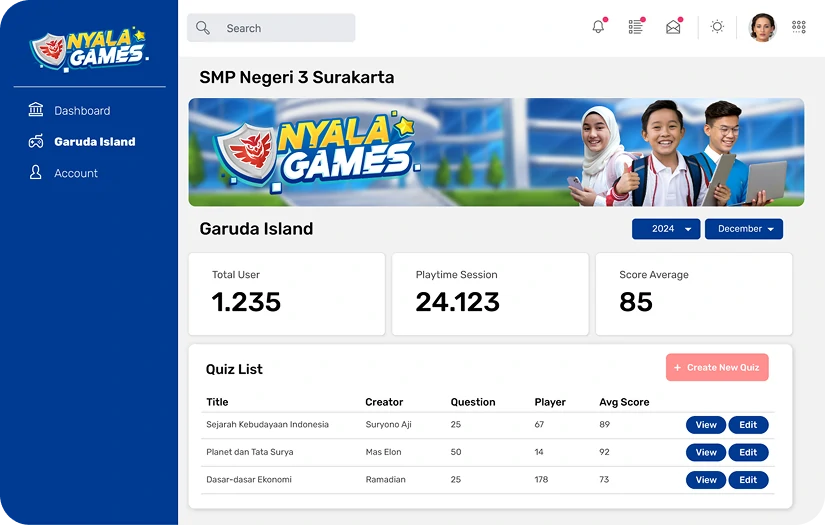825x525 pixels.
Task: Click the Quiz List heading
Action: tap(234, 369)
